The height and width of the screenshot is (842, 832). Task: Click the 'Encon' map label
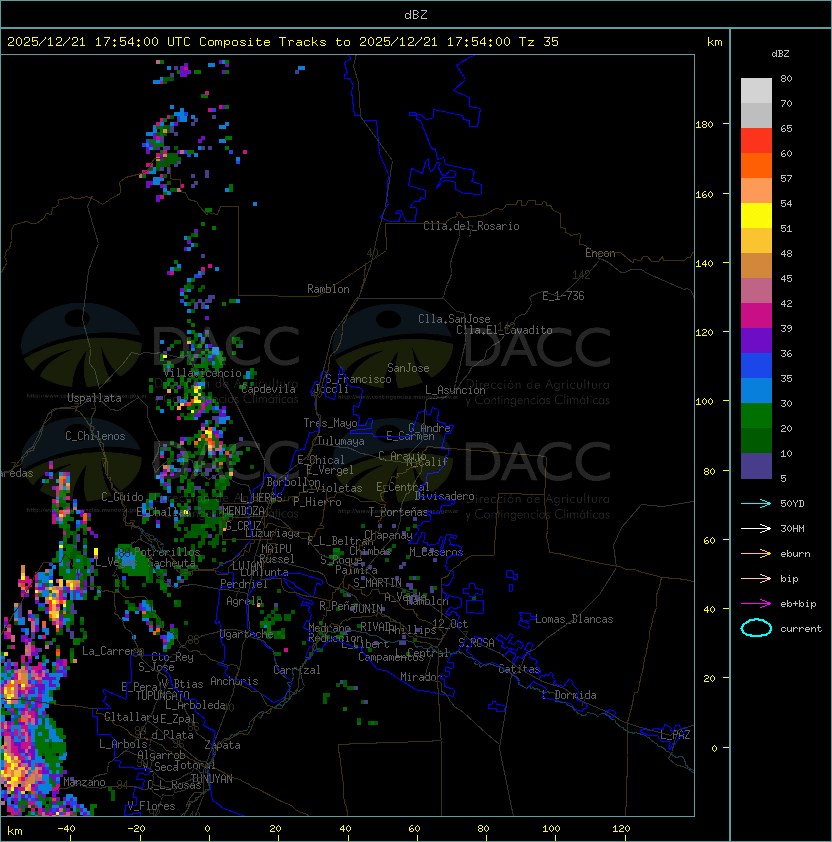pos(600,253)
